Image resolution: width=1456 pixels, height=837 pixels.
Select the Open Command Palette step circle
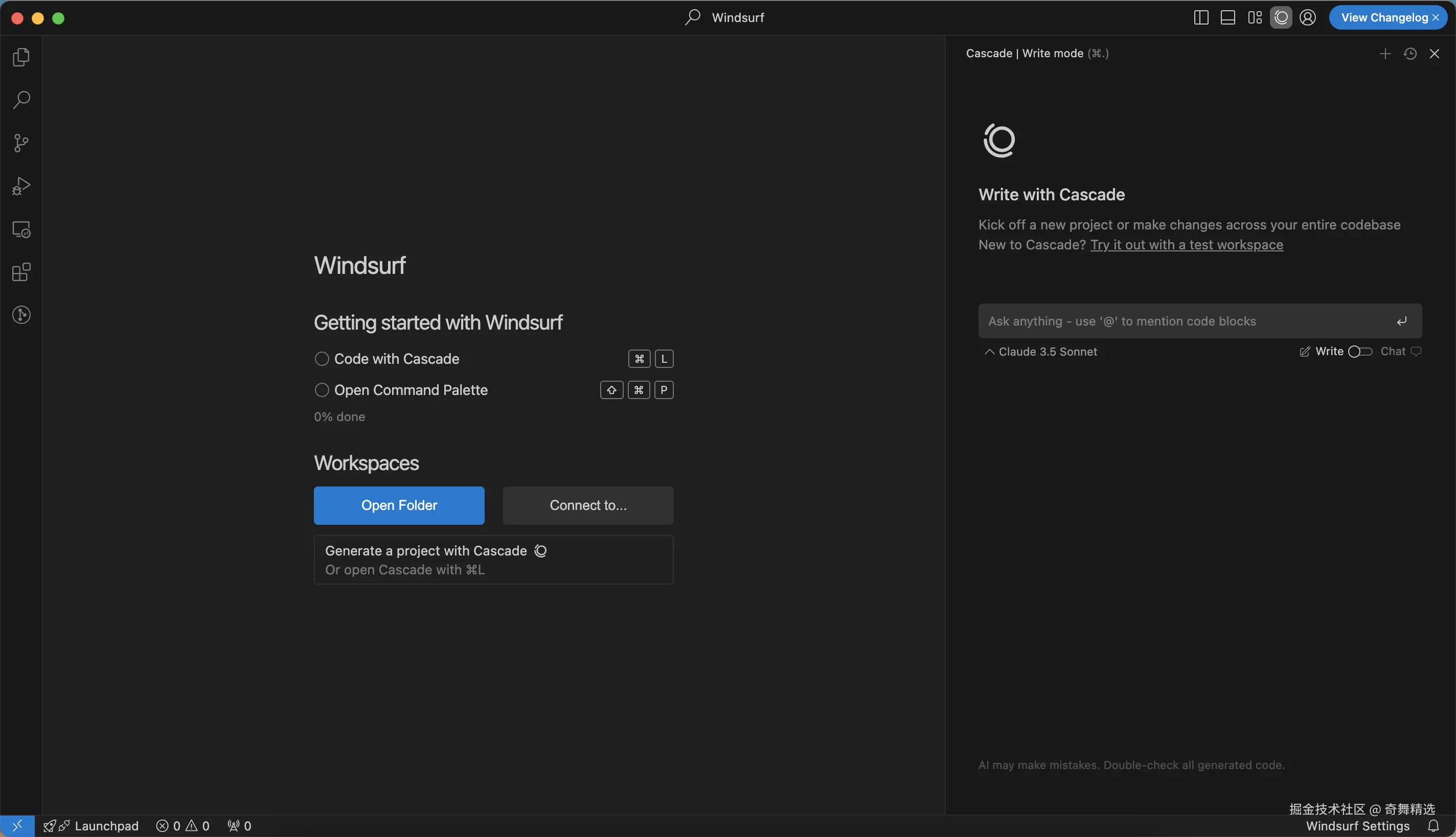coord(322,390)
